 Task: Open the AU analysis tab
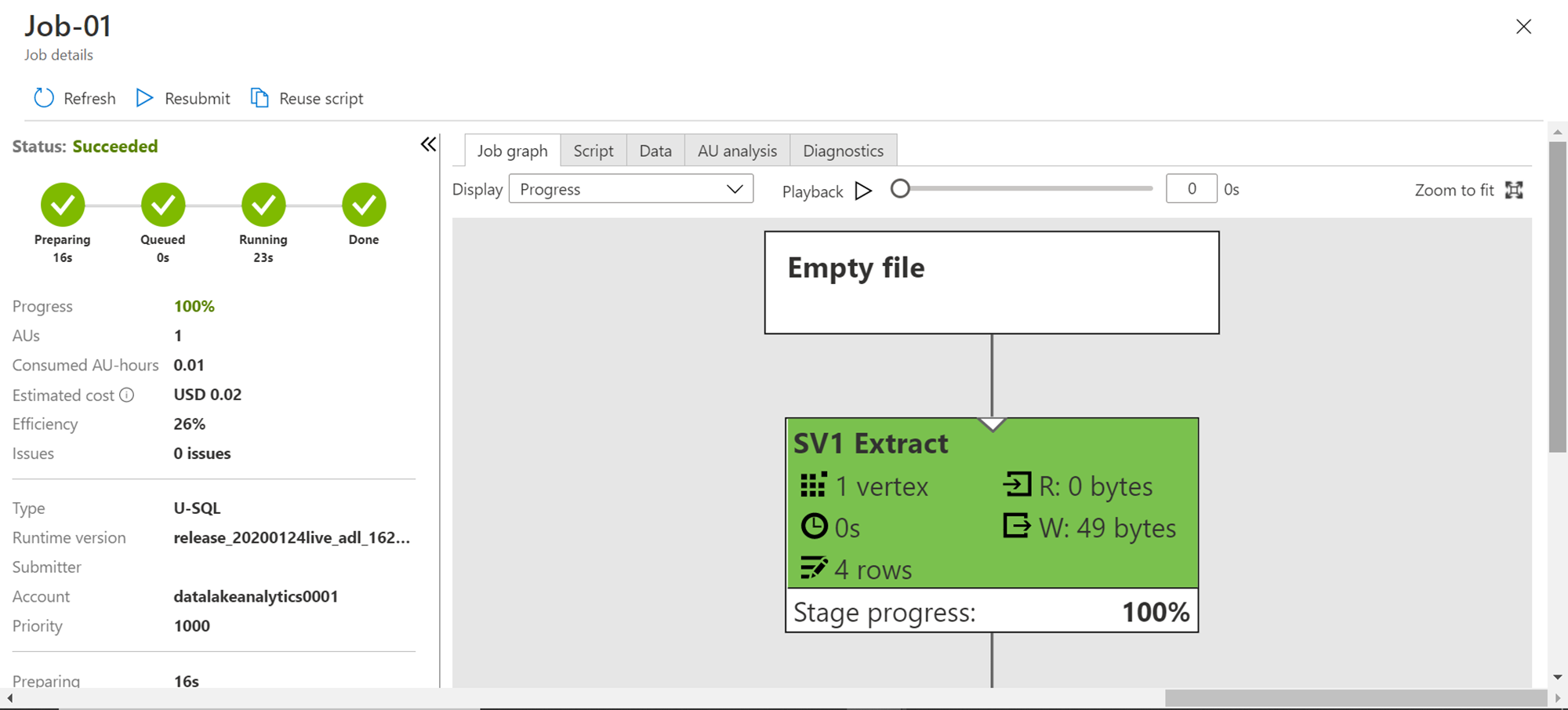pos(737,151)
